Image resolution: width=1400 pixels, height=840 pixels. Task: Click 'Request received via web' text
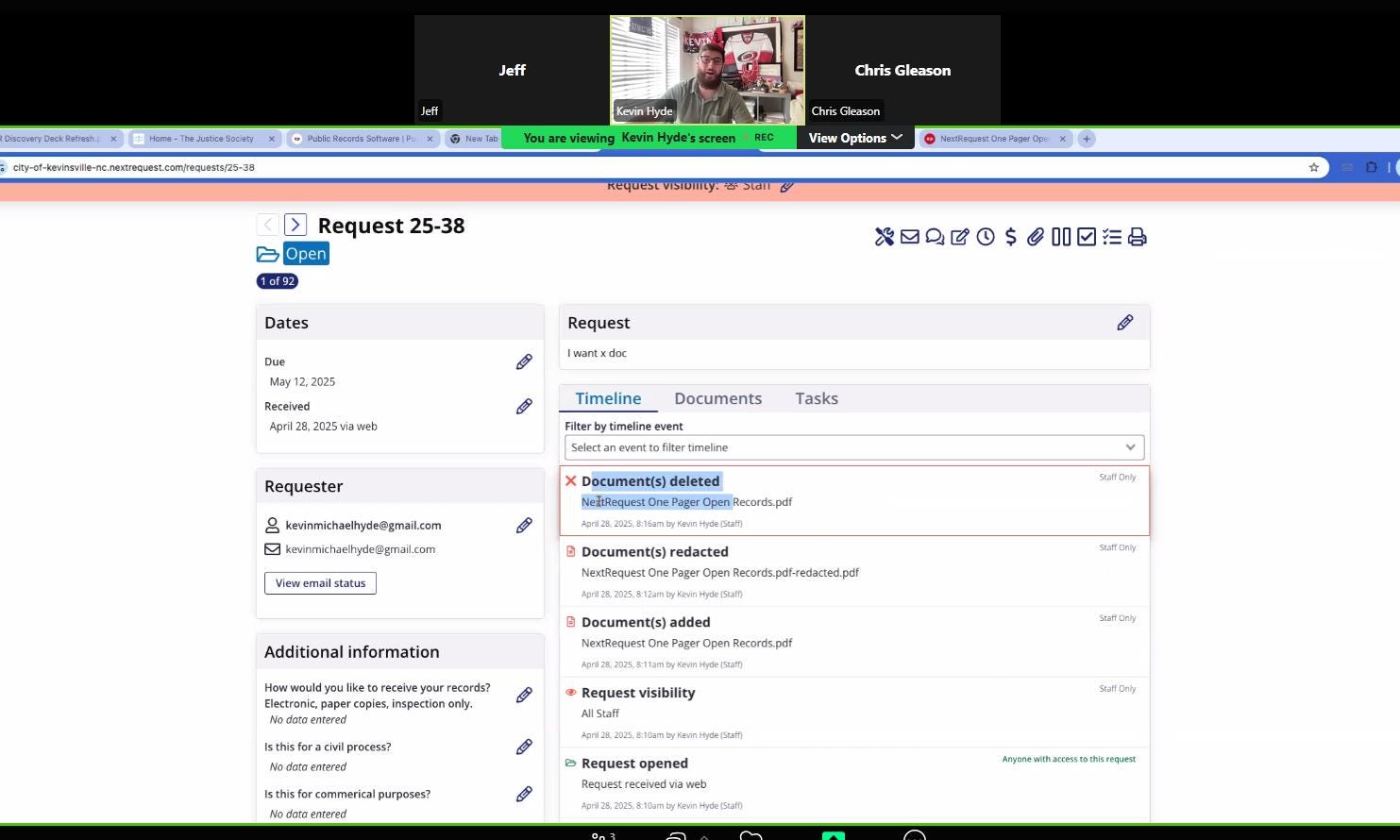point(644,784)
